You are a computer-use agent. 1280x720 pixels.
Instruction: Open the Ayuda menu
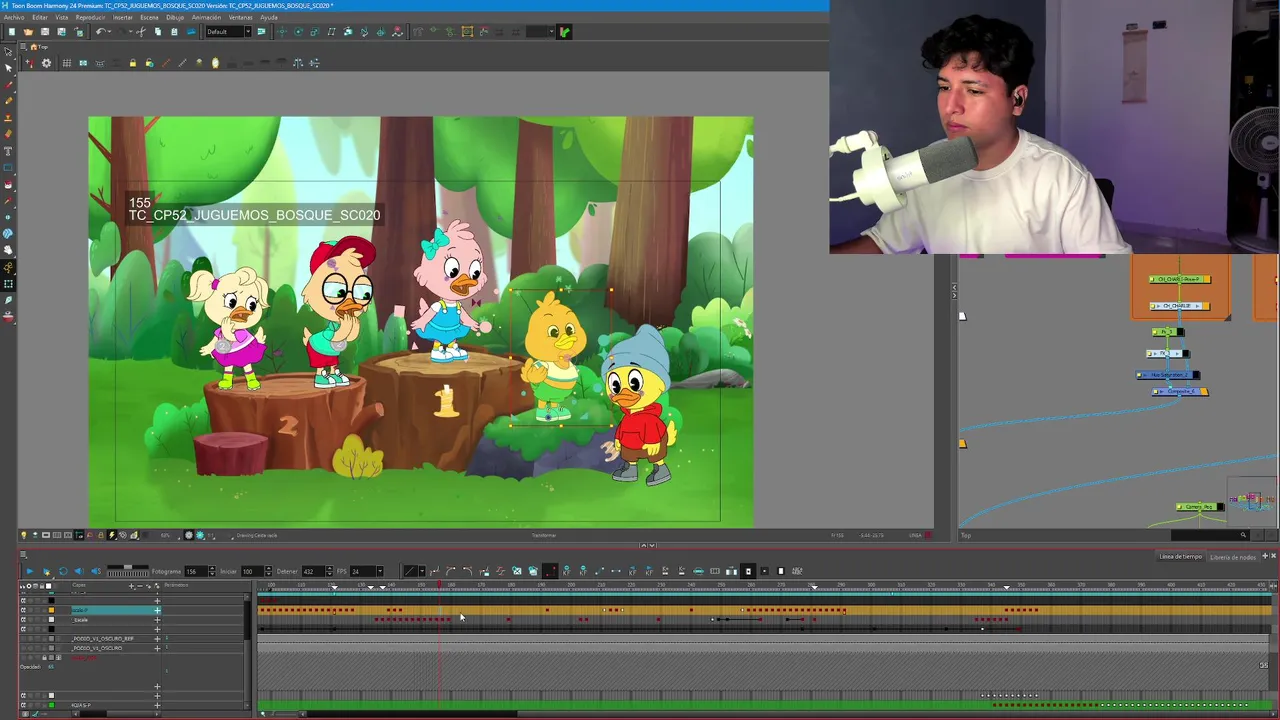pyautogui.click(x=269, y=17)
